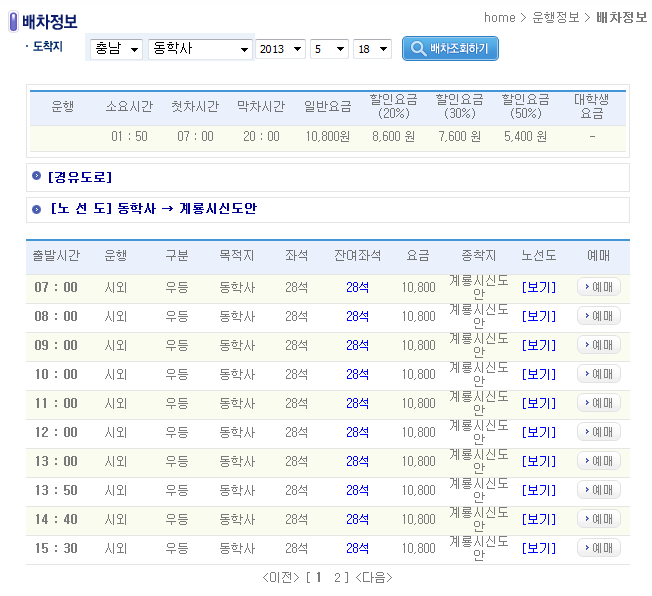Click the <이전> previous page link
Viewport: 652px width, 596px height.
coord(281,577)
